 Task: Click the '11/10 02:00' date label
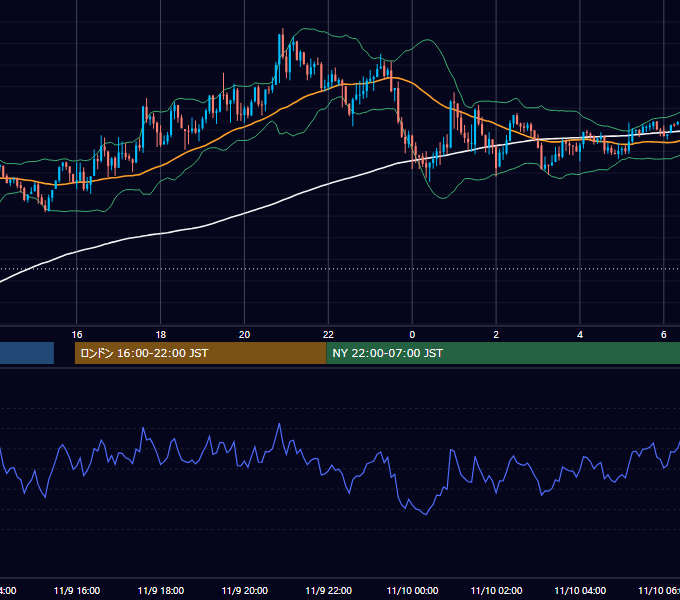click(496, 590)
